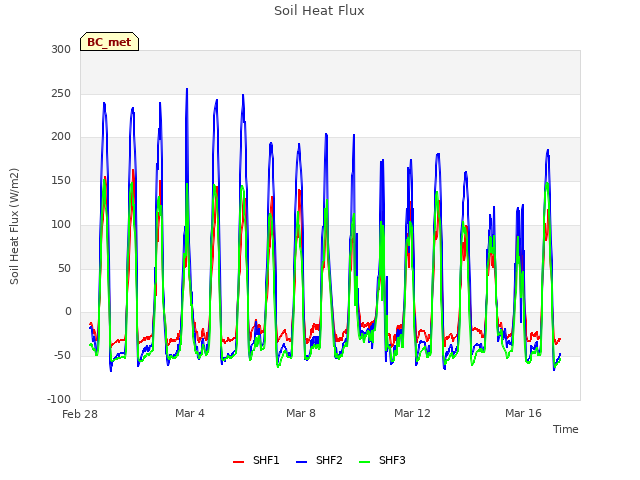Viewport: 640px width, 480px height.
Task: Click the Mar 8 x-axis label
Action: [301, 413]
